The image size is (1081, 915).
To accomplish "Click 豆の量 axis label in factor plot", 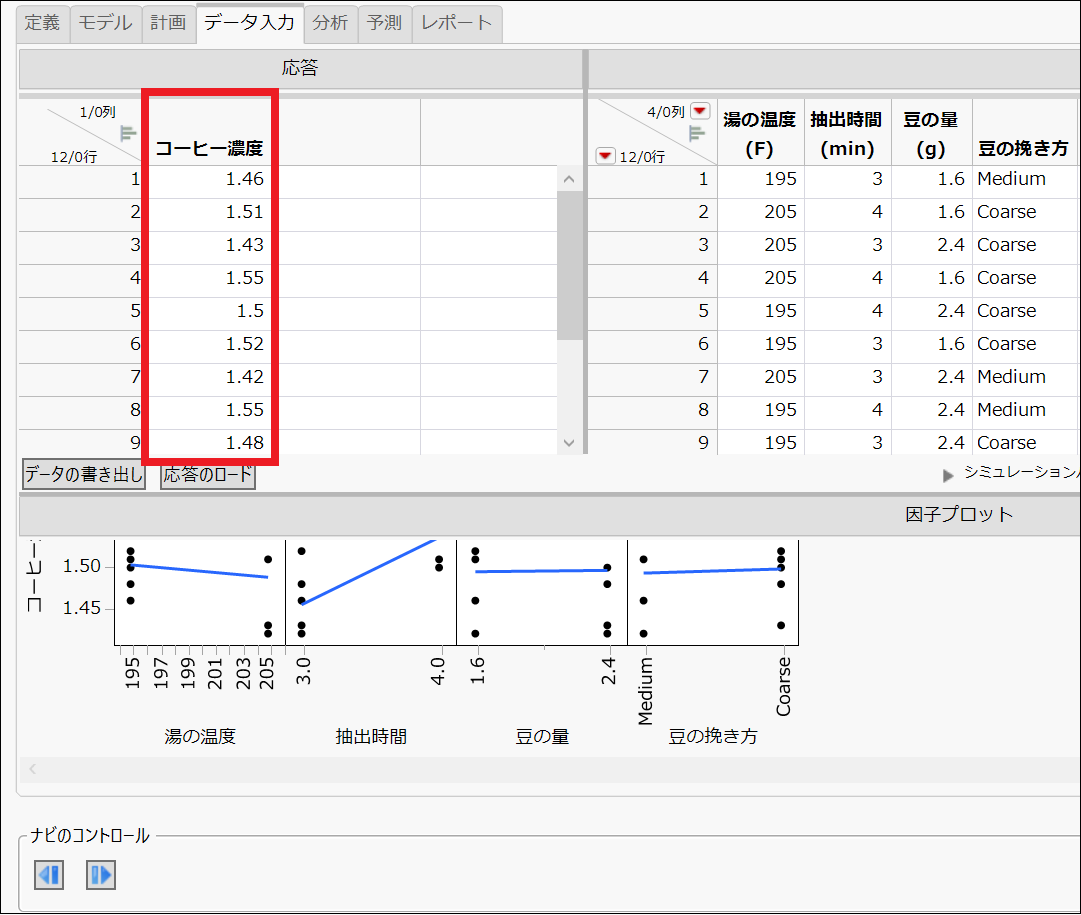I will 543,737.
